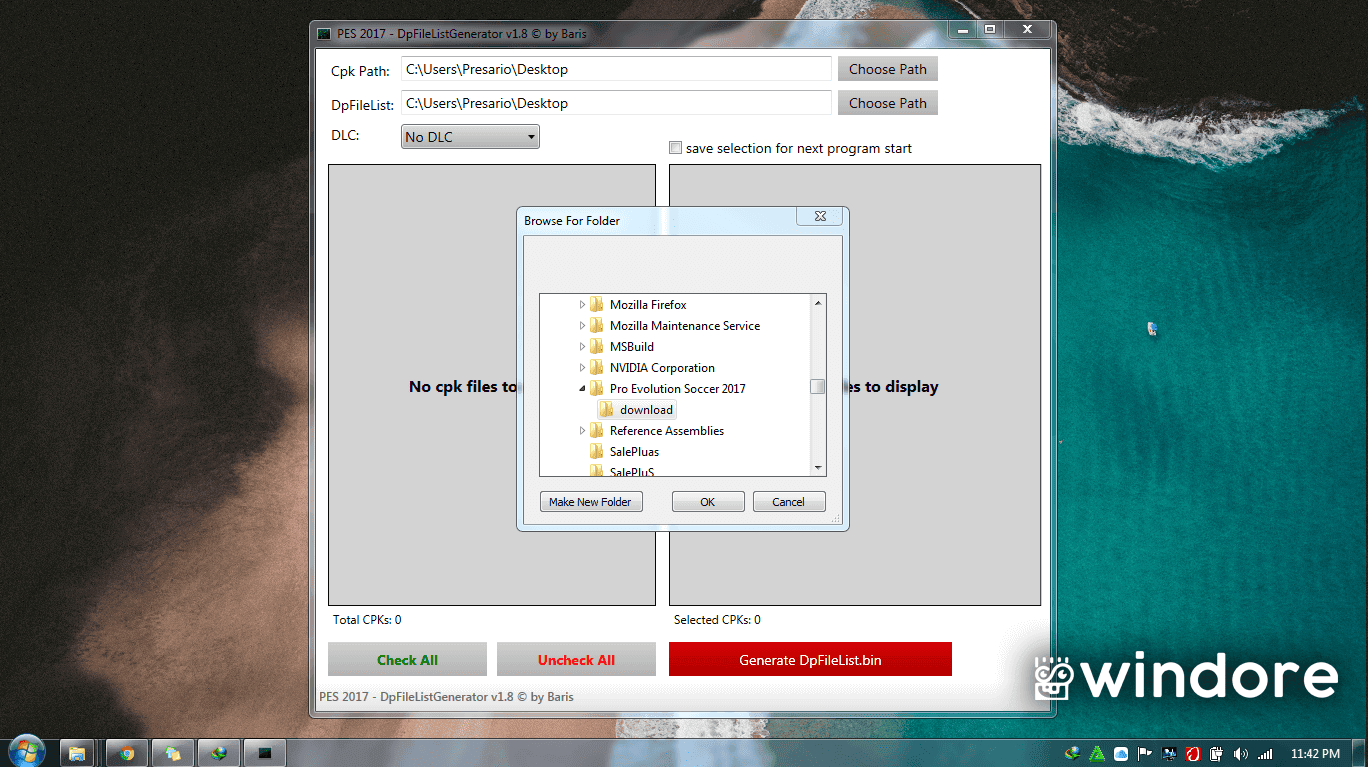1368x767 pixels.
Task: Expand the MSBuild folder node
Action: pyautogui.click(x=582, y=346)
